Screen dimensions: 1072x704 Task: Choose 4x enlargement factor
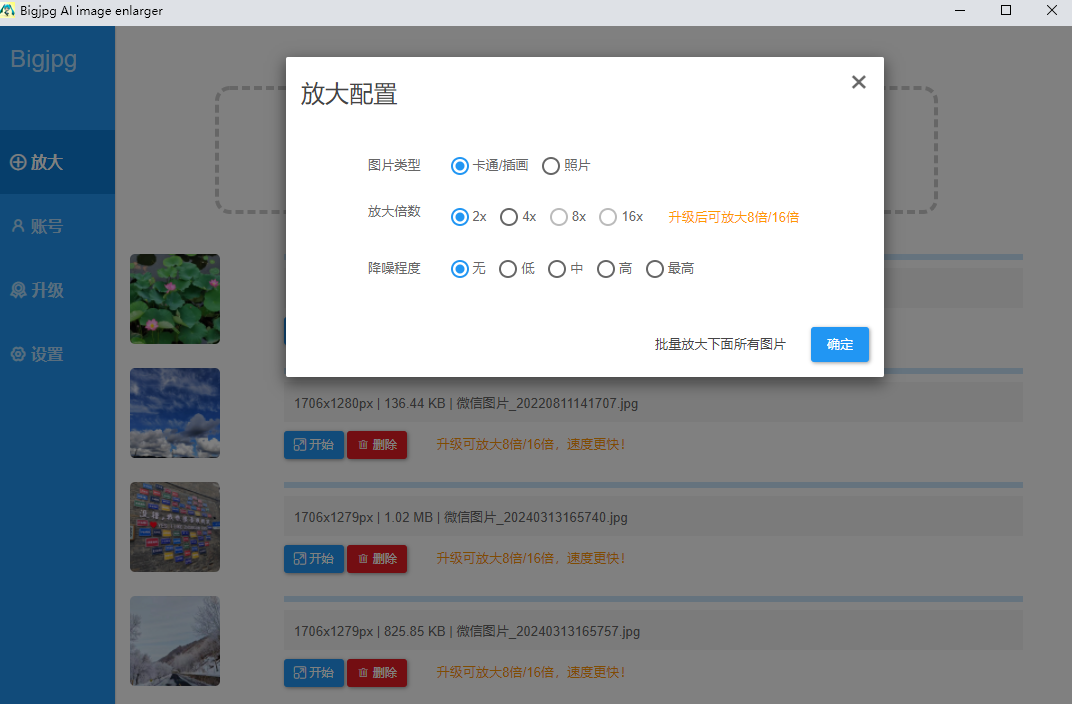pos(509,217)
